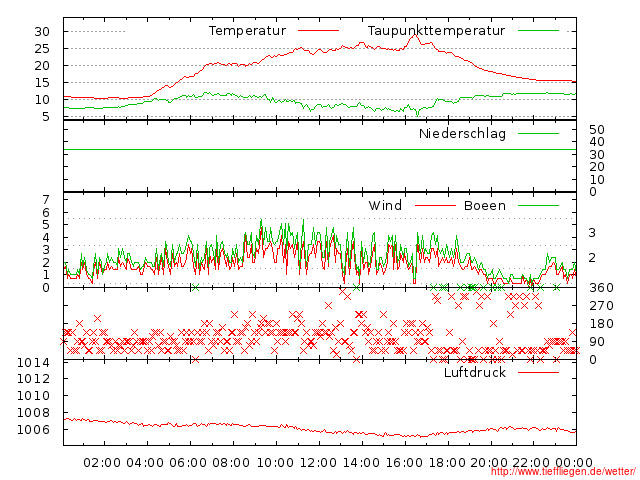Click the red Wind legend line
The width and height of the screenshot is (640, 480).
pos(435,206)
